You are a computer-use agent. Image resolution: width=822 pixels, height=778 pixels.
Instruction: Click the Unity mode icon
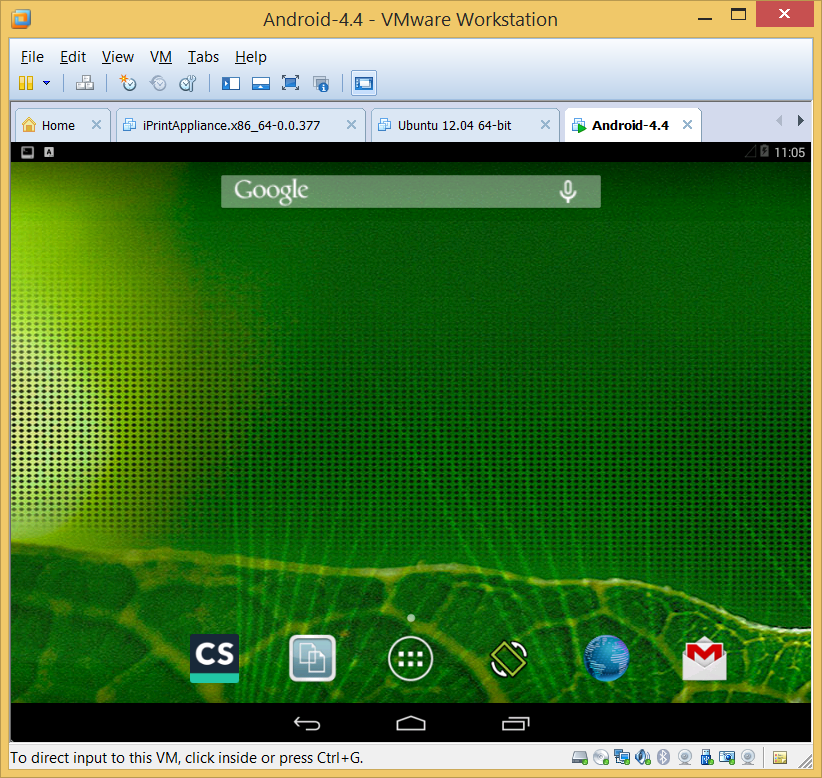pyautogui.click(x=321, y=84)
